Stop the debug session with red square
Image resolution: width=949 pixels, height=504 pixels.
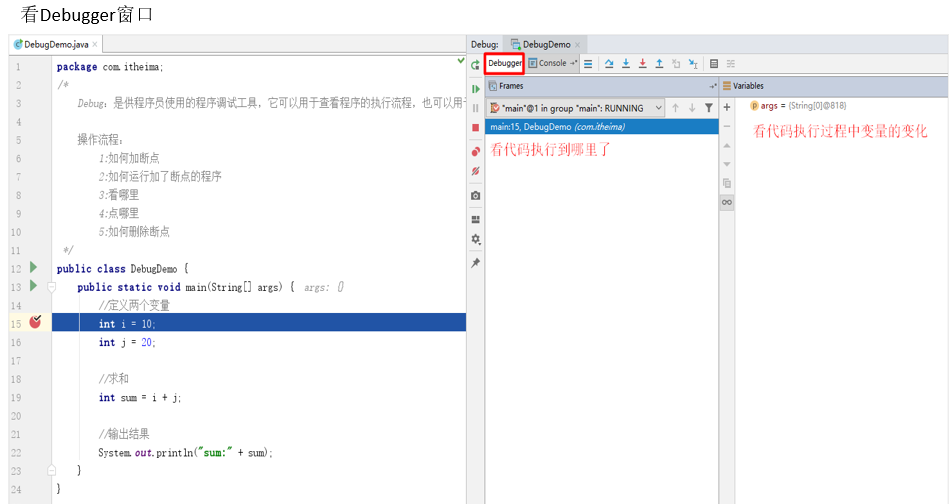pyautogui.click(x=476, y=127)
